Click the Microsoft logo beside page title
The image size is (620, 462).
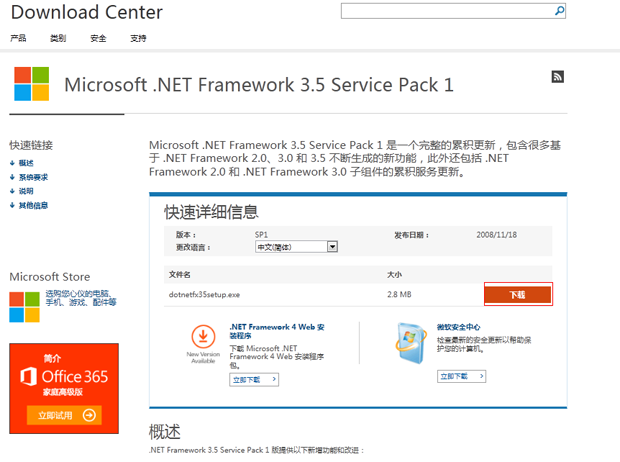[31, 84]
